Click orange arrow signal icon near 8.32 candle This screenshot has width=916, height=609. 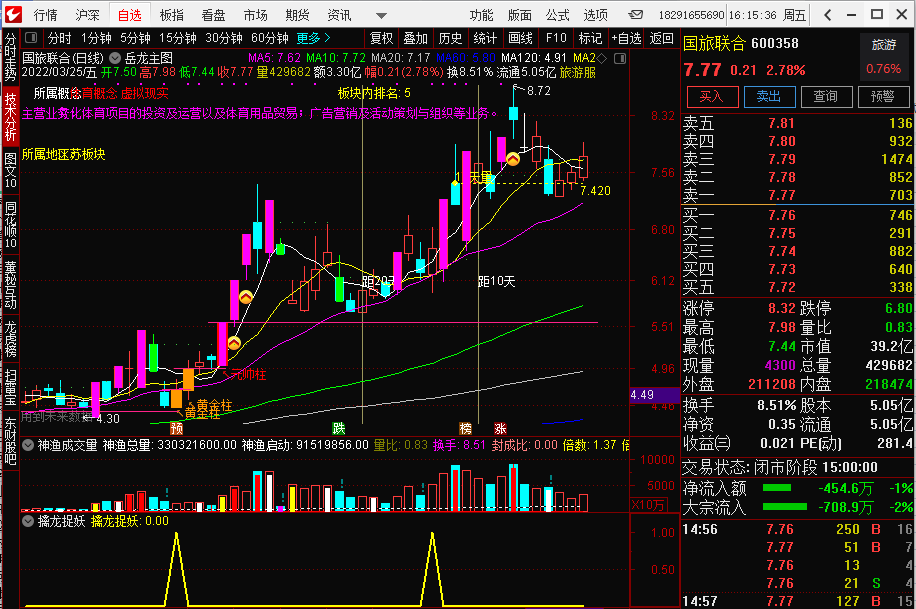pyautogui.click(x=512, y=159)
